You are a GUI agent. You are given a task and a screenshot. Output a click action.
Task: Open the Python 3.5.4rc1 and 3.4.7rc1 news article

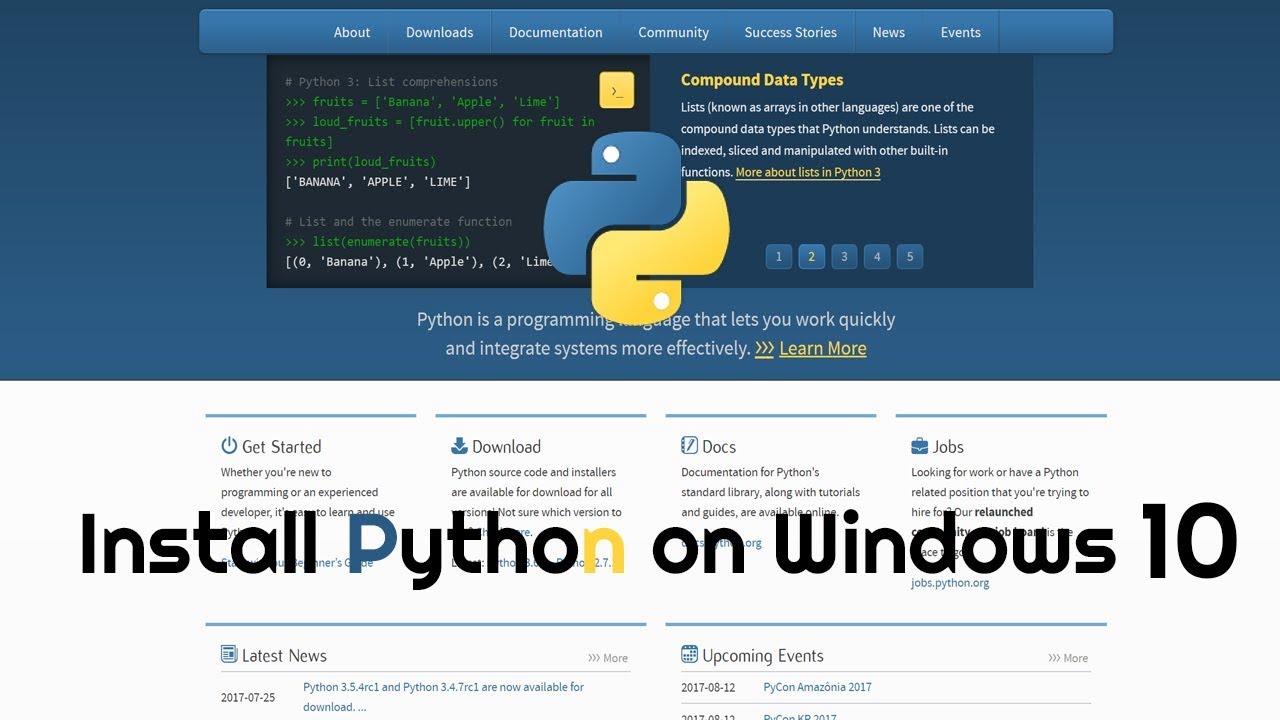[443, 697]
